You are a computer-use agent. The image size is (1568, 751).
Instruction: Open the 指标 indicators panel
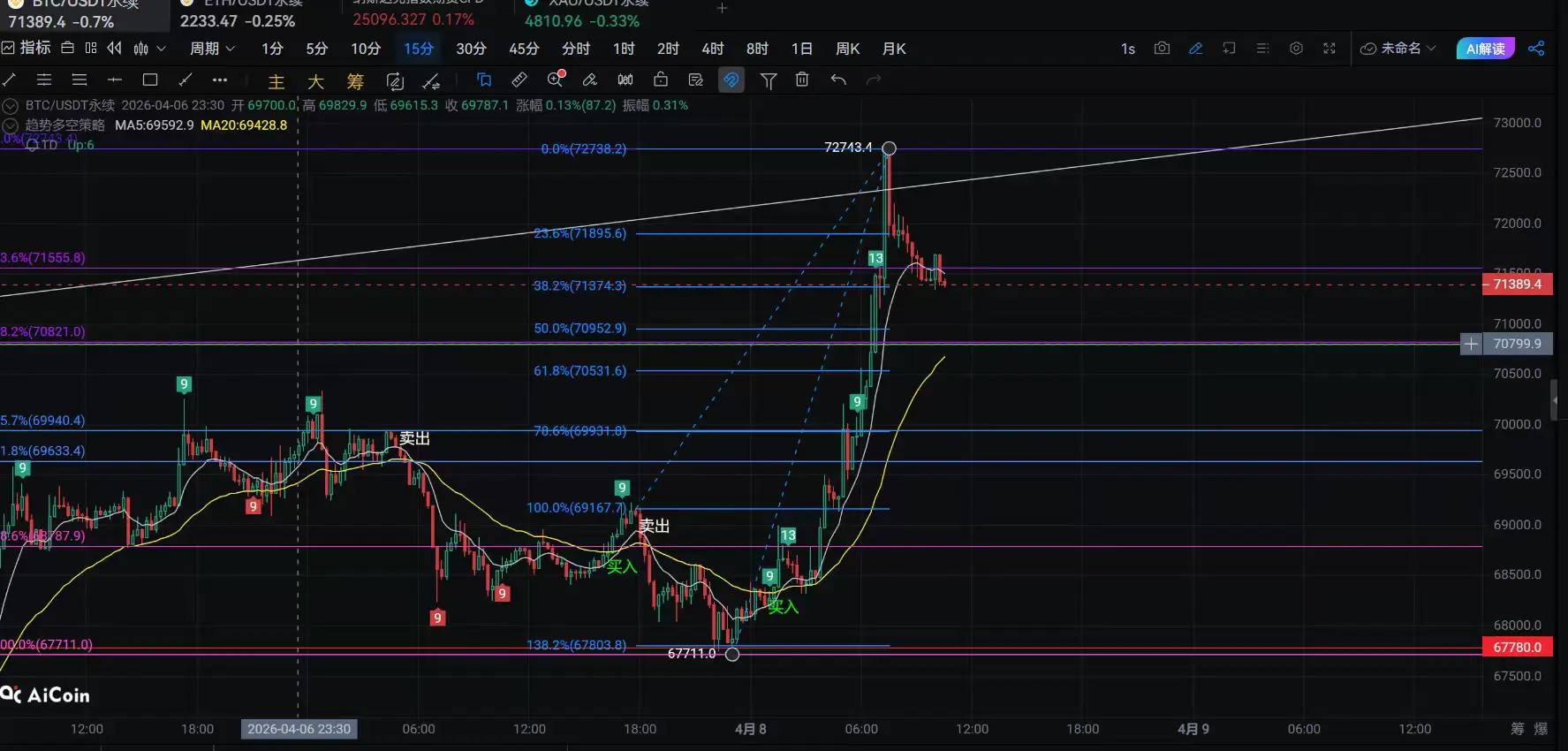(27, 48)
